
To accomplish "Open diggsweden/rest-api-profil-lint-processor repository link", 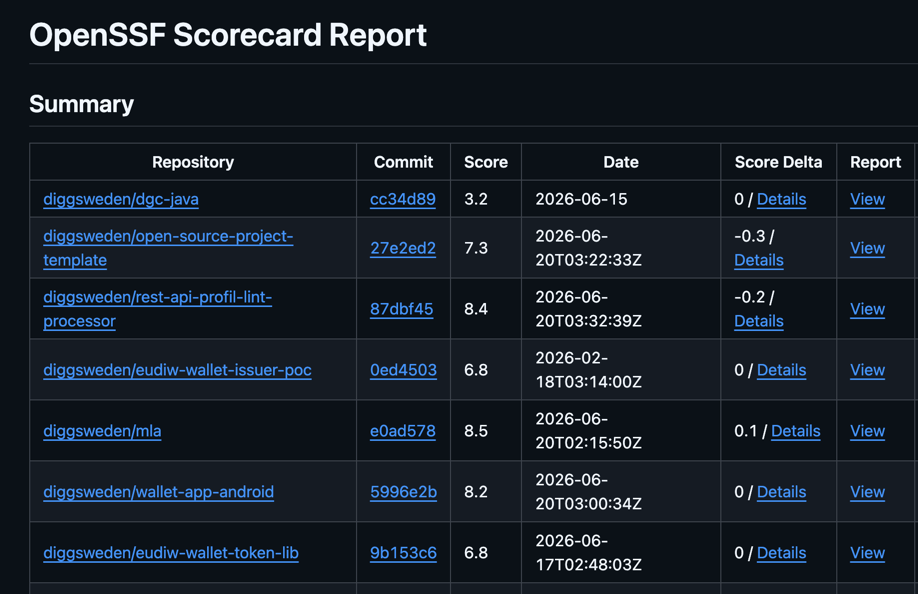I will coord(157,308).
